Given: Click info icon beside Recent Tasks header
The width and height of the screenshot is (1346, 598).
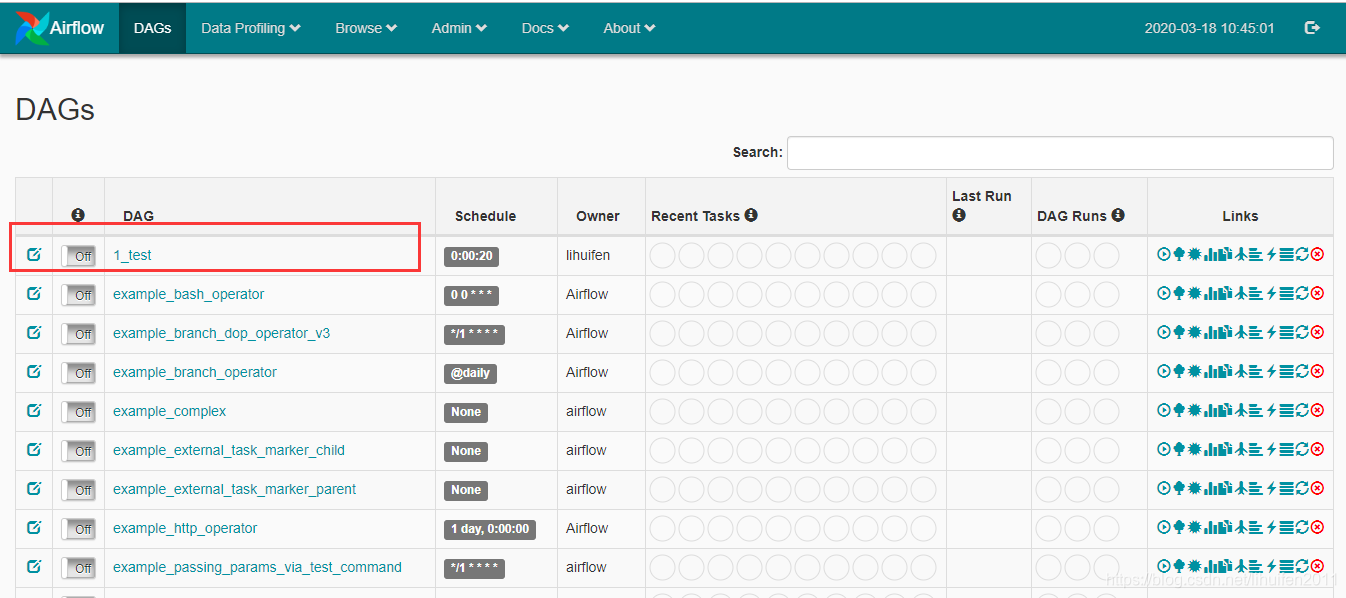Looking at the screenshot, I should tap(751, 215).
